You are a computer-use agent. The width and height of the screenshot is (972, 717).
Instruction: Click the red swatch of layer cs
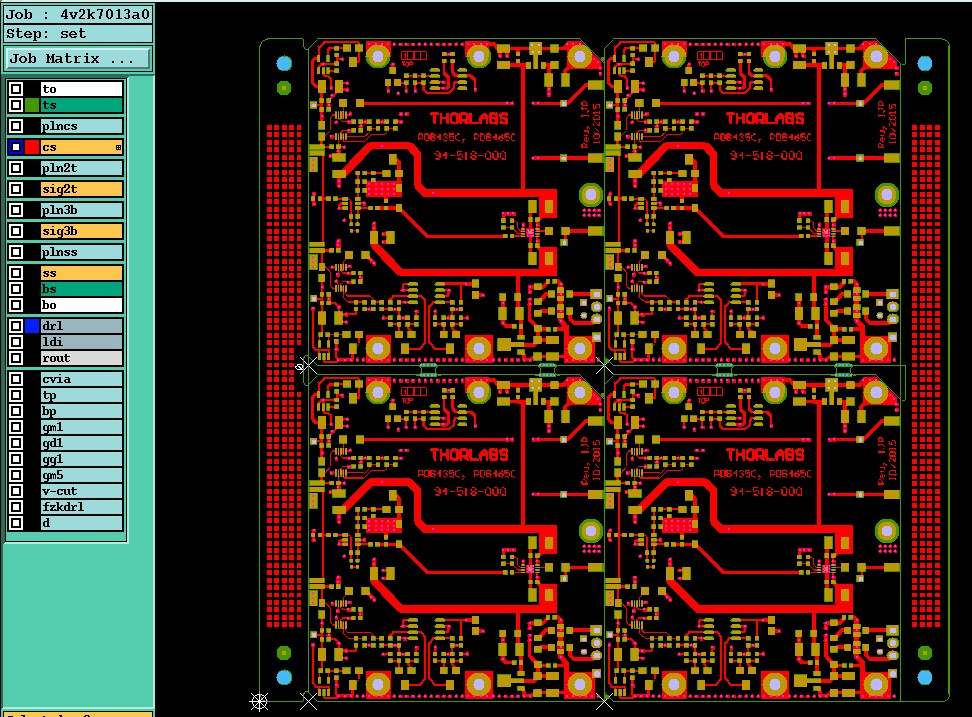pos(32,147)
